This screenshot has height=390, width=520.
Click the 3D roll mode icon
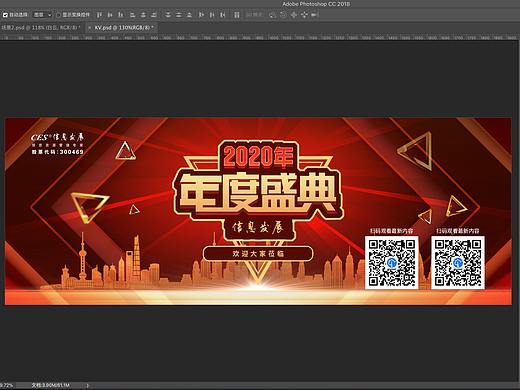point(283,15)
